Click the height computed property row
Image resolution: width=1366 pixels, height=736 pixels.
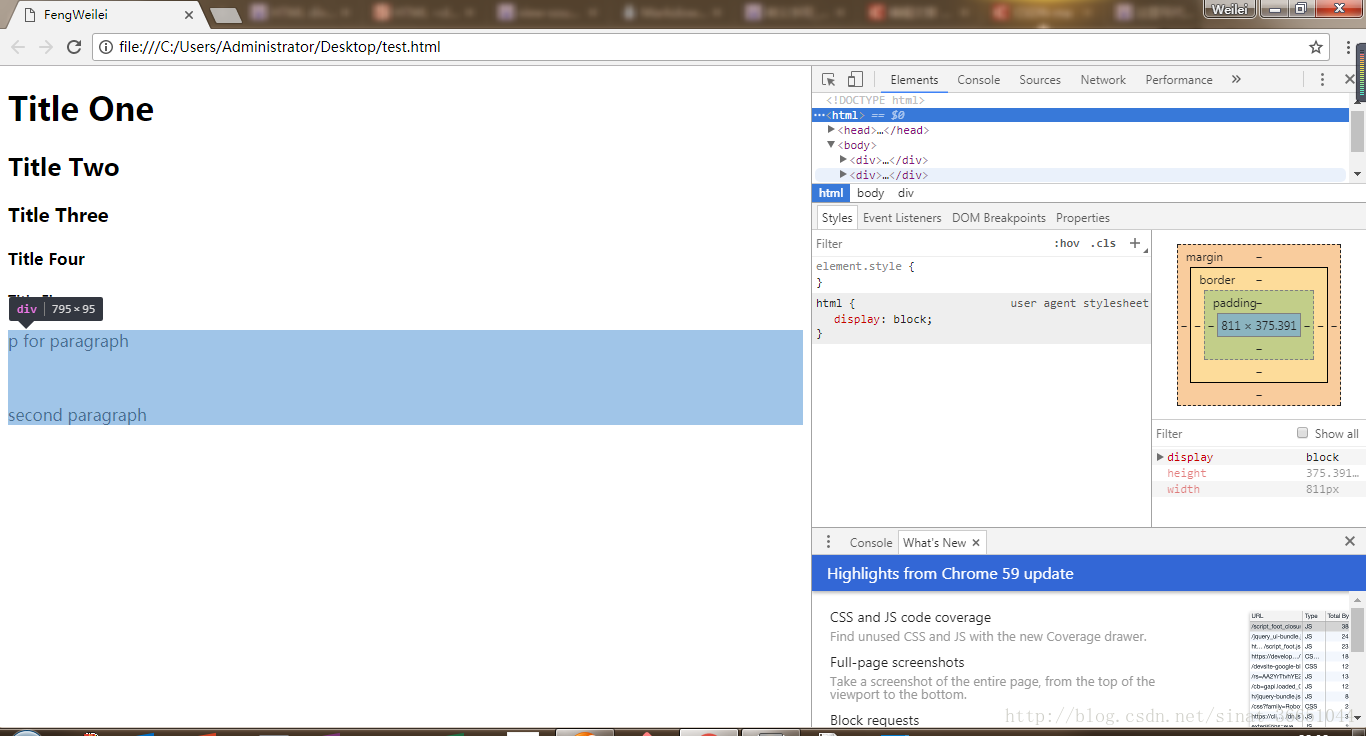click(x=1258, y=473)
